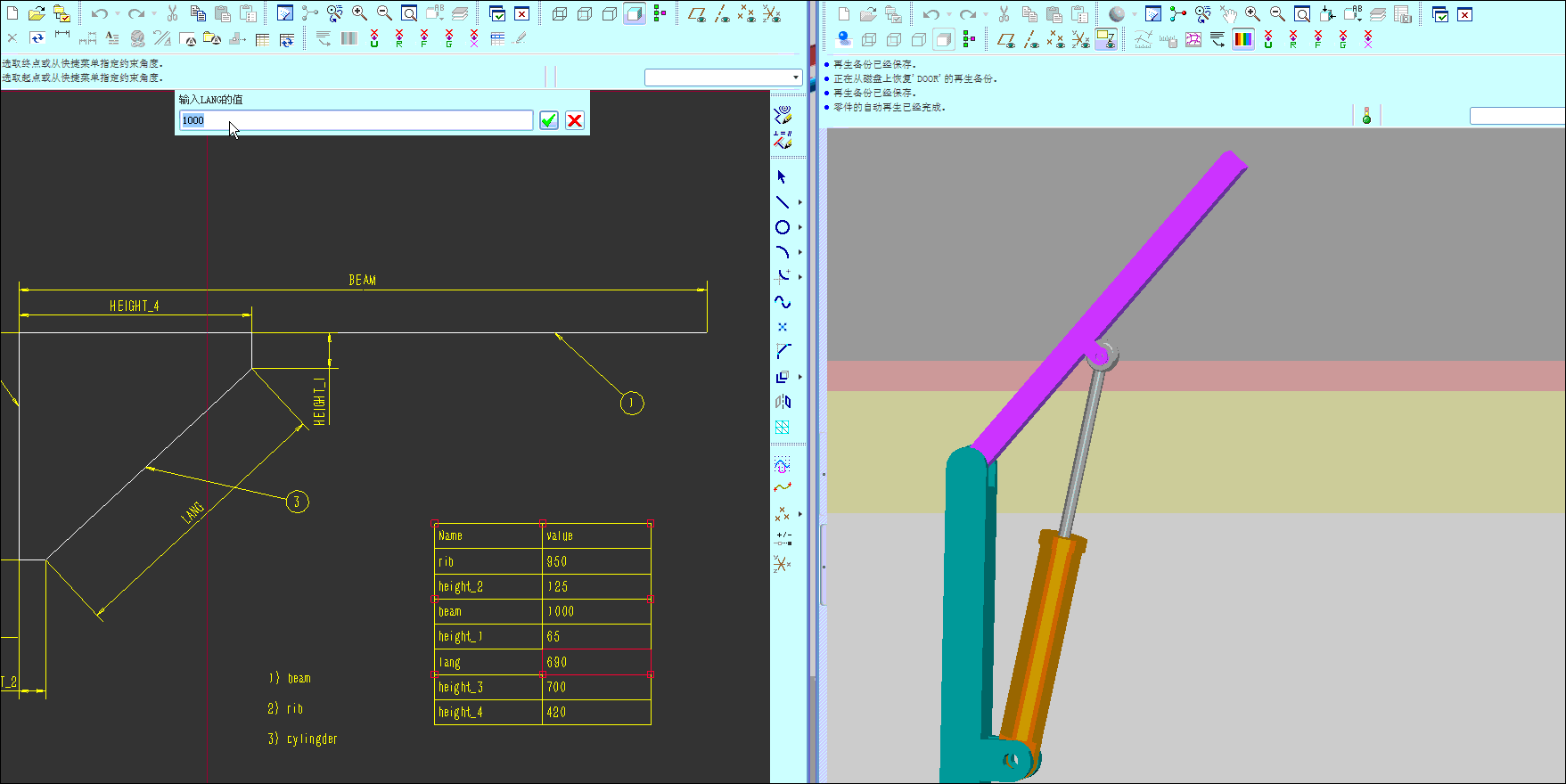This screenshot has width=1566, height=784.
Task: Select the Line sketch tool
Action: pyautogui.click(x=782, y=202)
